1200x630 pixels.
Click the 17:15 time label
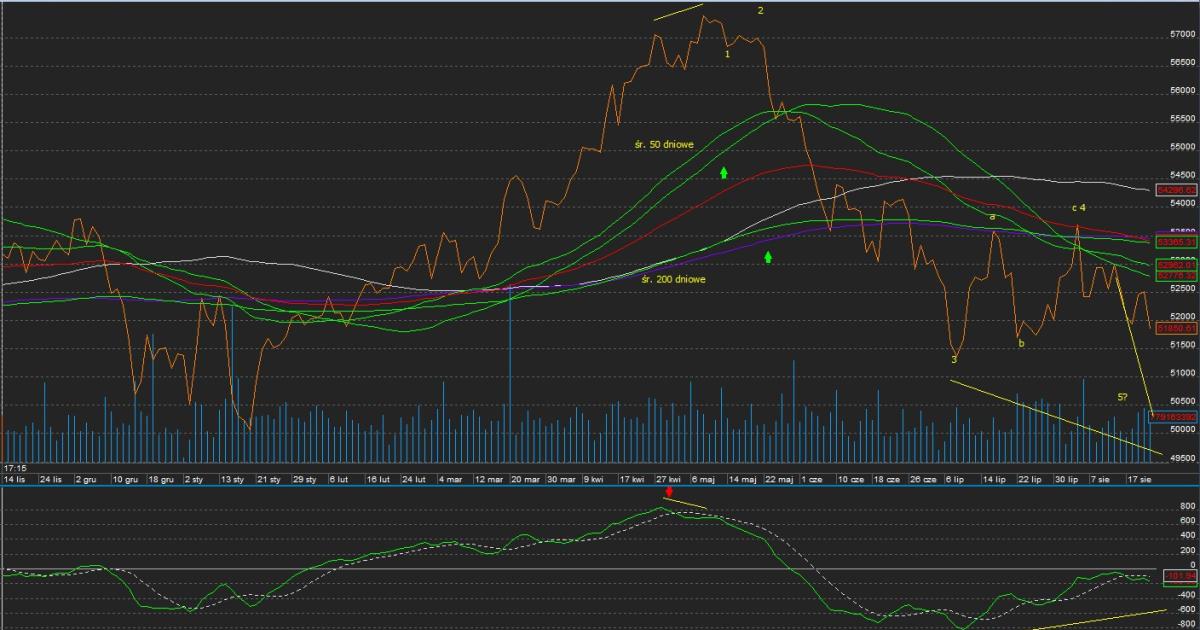[x=14, y=467]
